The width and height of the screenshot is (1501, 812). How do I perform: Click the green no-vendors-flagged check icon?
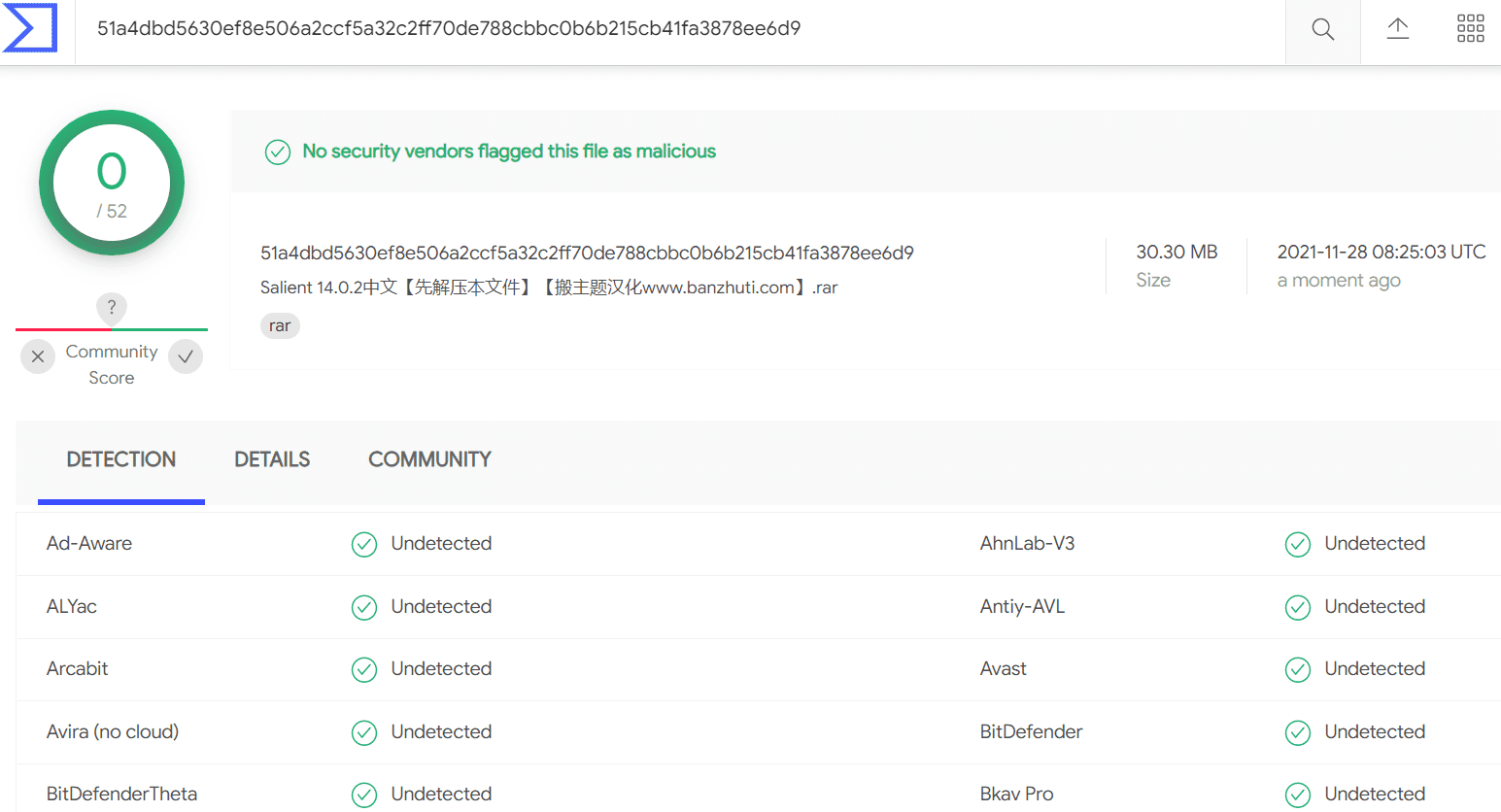click(278, 152)
